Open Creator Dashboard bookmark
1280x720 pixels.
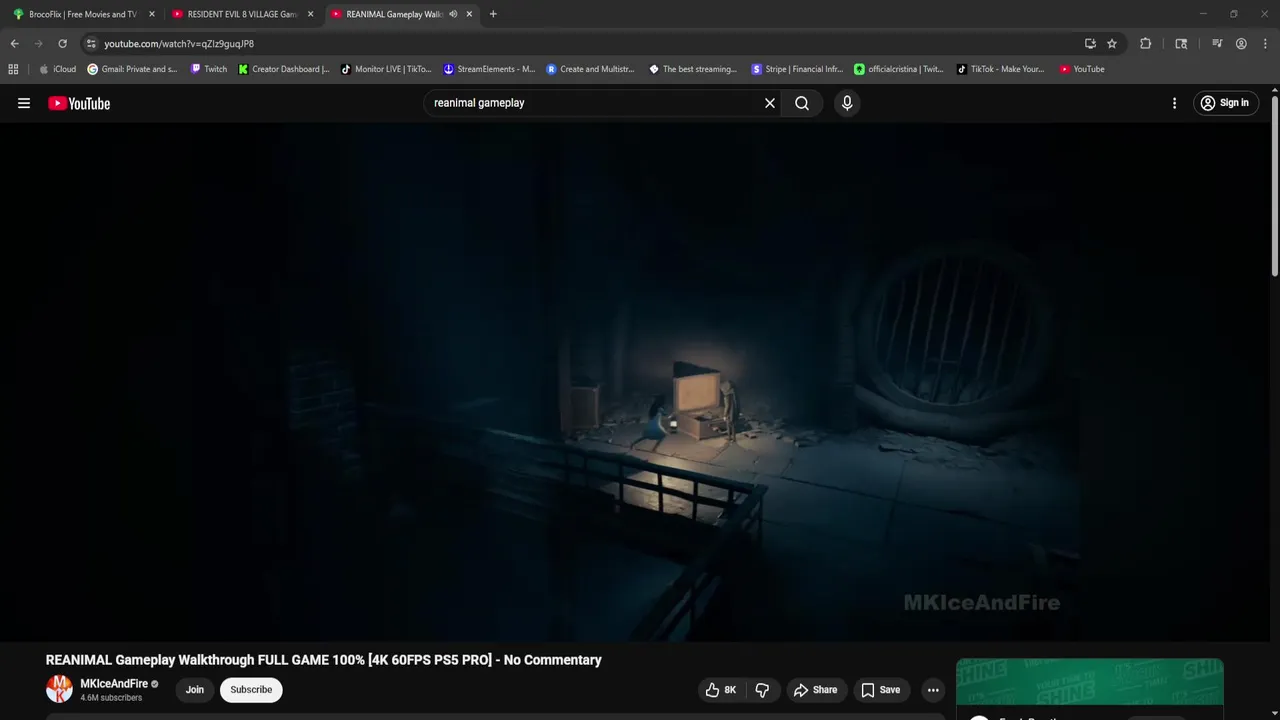click(284, 69)
